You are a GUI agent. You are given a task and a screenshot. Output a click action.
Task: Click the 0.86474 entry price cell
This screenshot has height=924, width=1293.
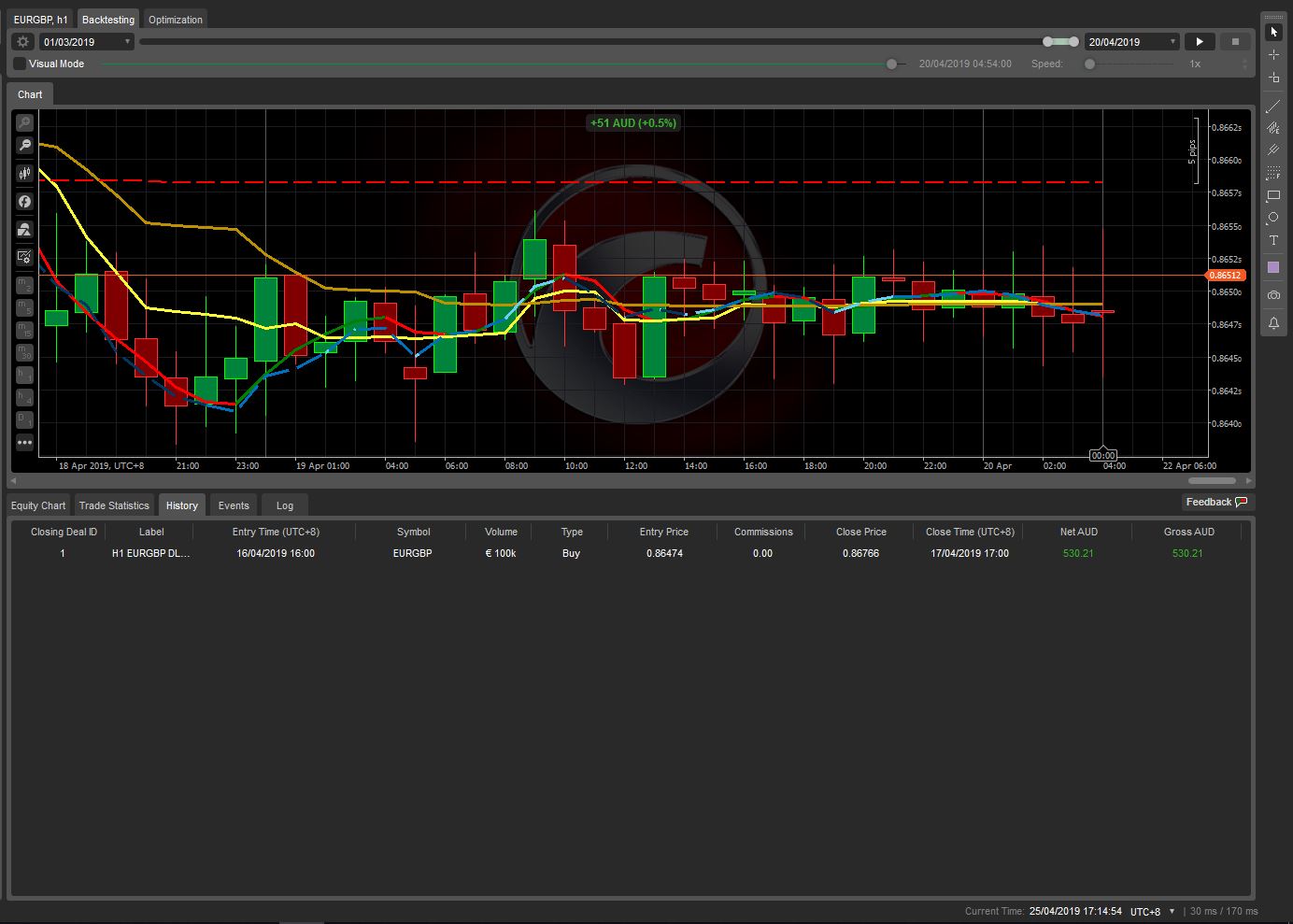pos(664,553)
